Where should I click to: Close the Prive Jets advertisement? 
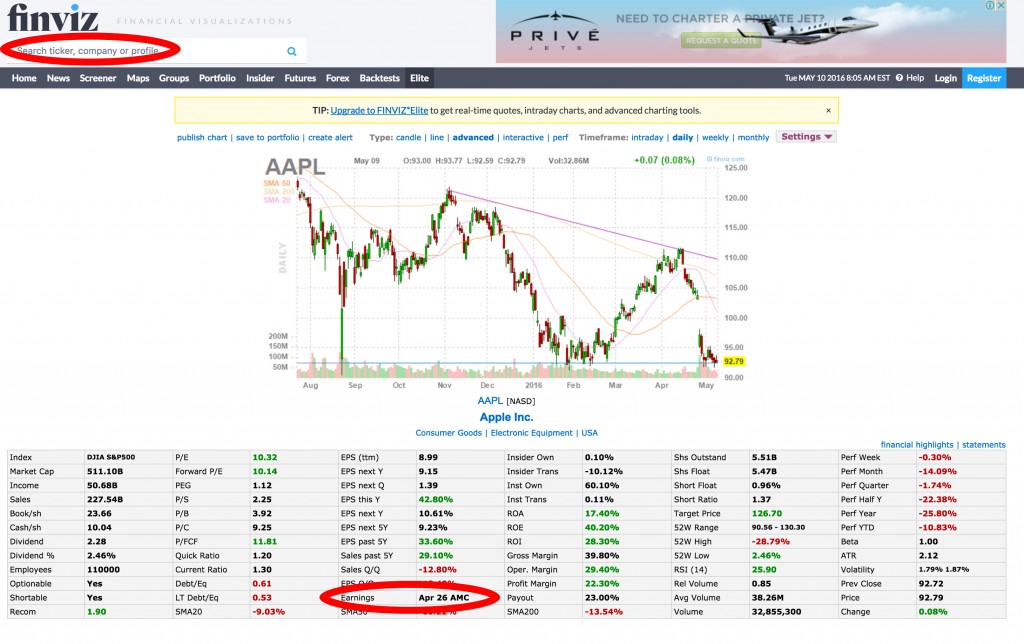tap(1001, 5)
